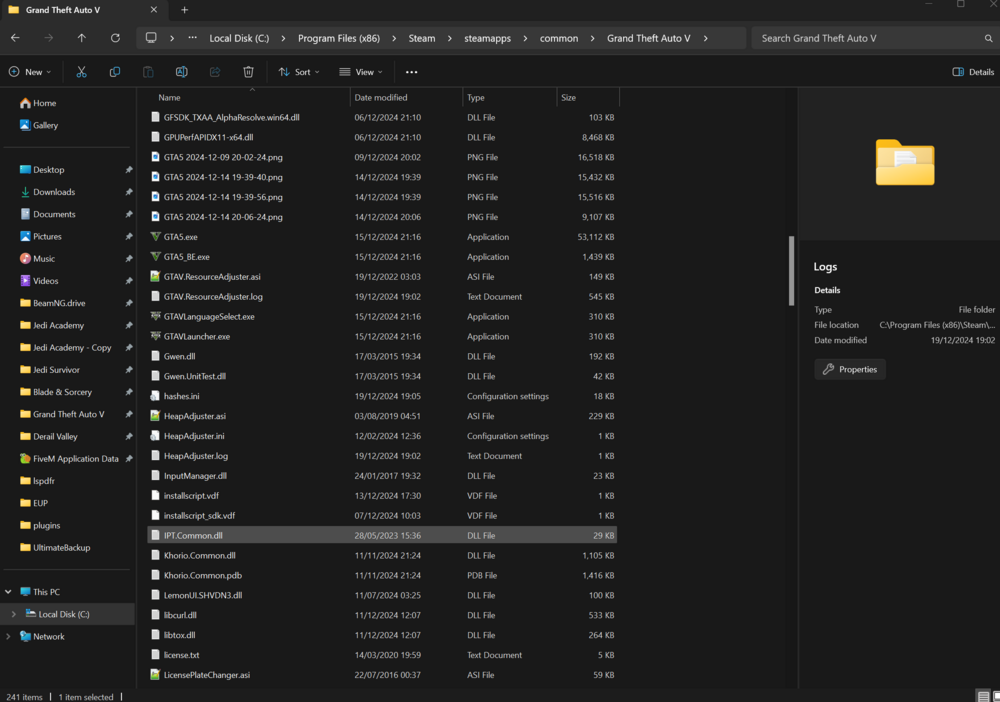Open the View options dropdown

click(361, 71)
